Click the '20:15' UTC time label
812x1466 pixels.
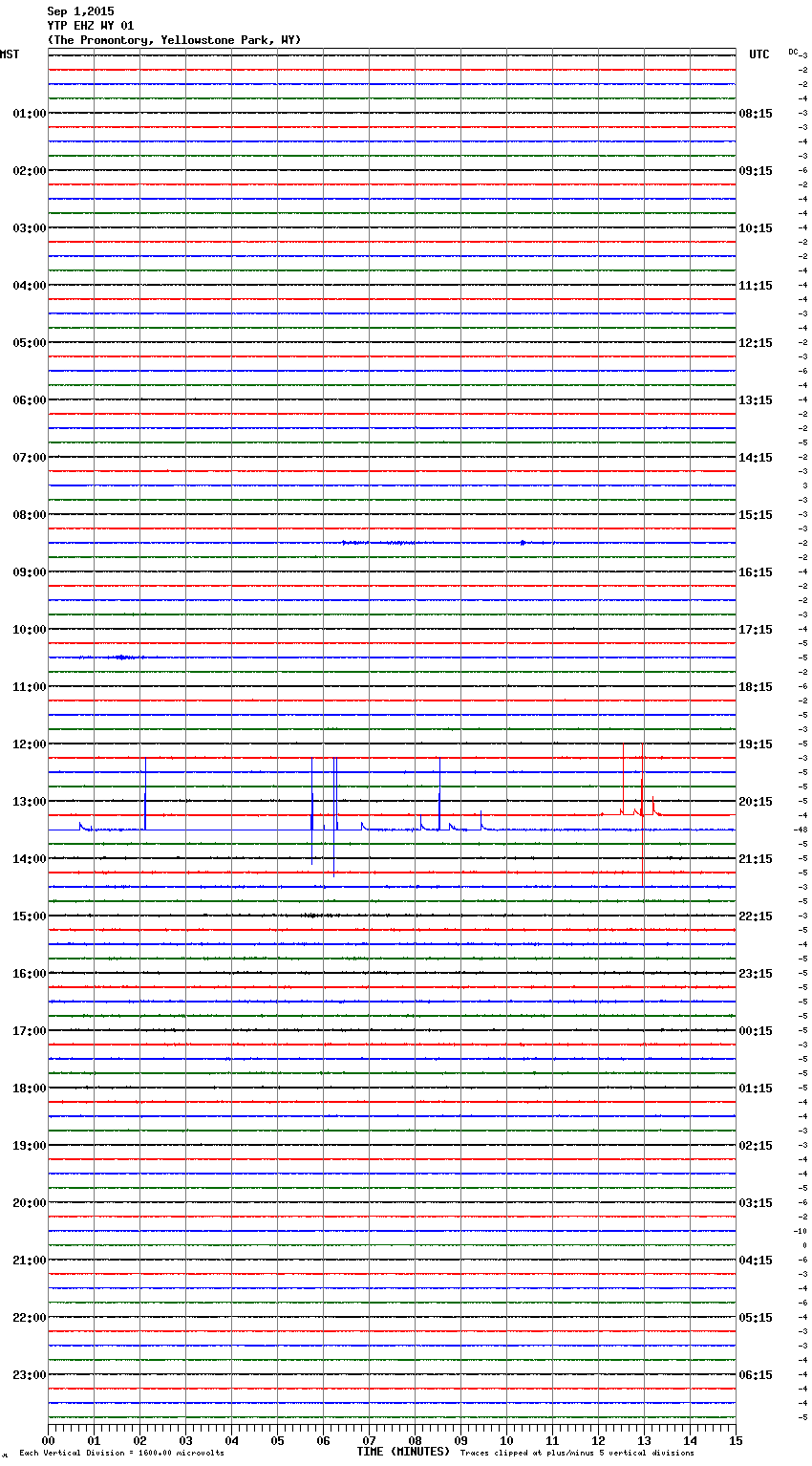[756, 802]
